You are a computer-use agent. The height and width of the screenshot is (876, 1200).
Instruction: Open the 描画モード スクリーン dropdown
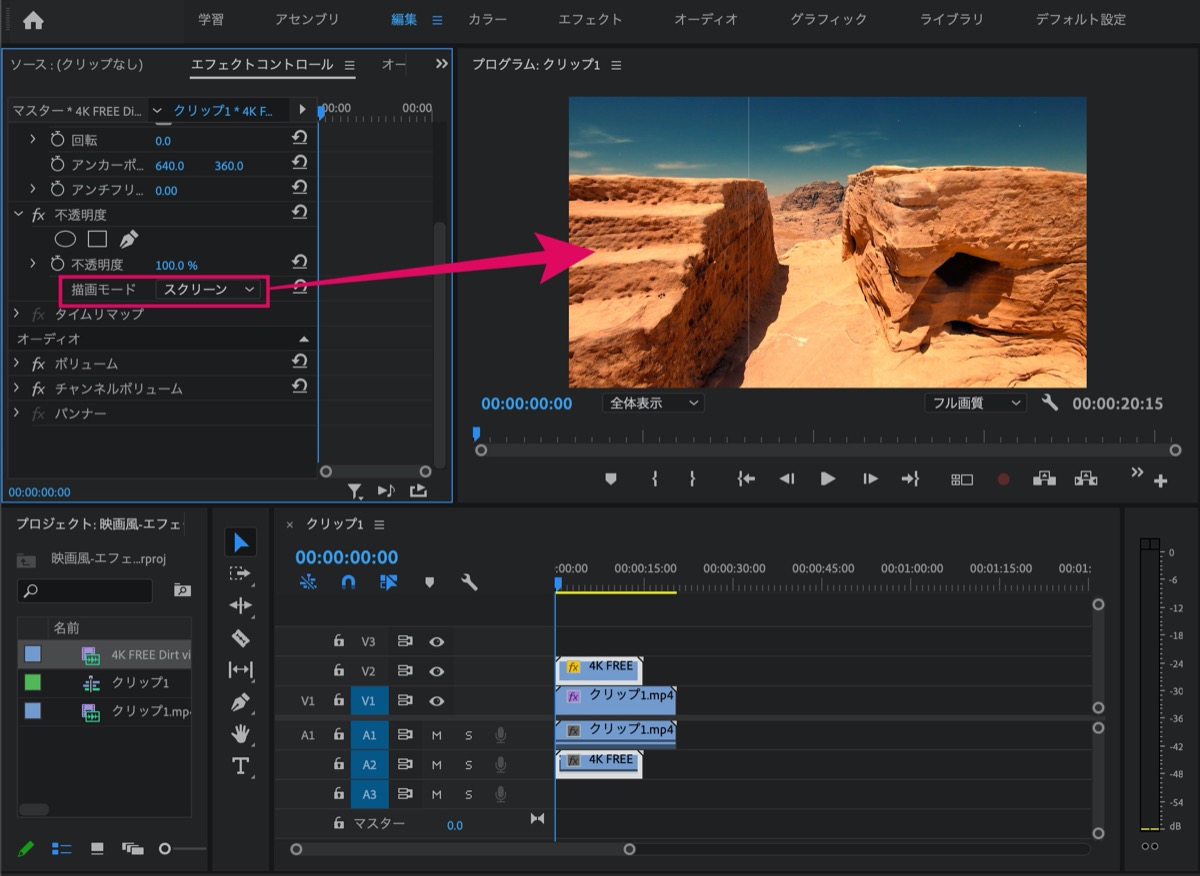coord(209,289)
